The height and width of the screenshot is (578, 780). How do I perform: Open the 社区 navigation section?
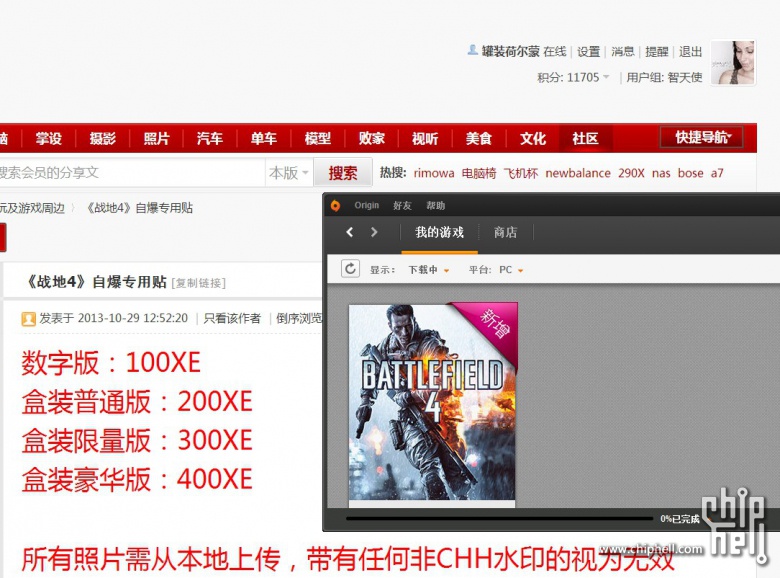(x=585, y=138)
